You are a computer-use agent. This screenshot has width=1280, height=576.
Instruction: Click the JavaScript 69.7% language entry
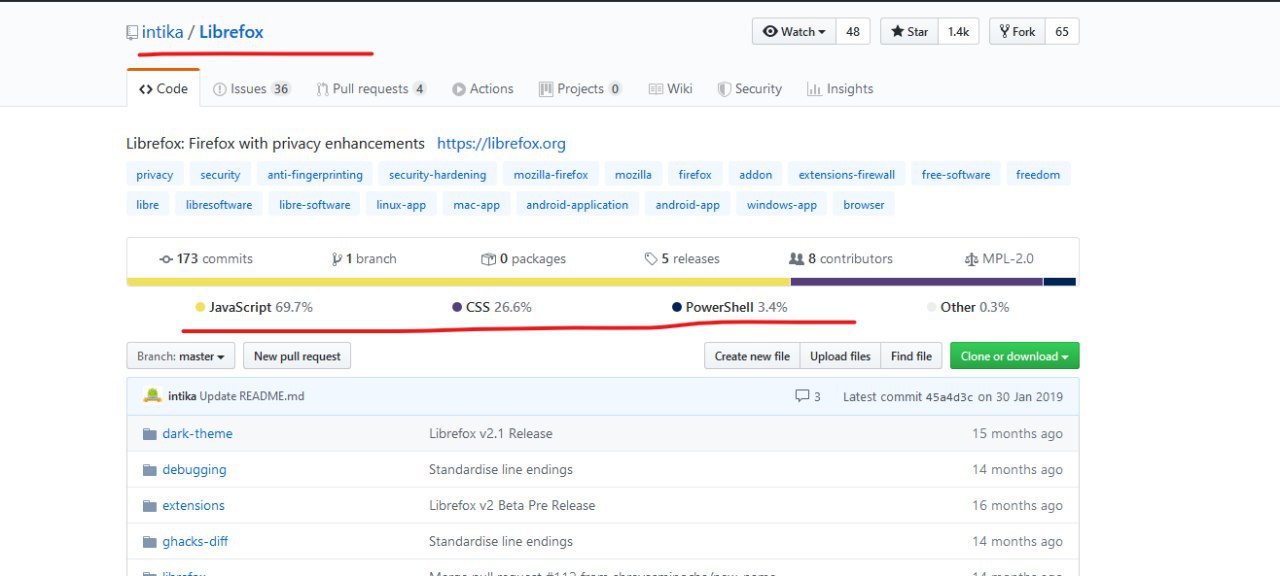click(x=254, y=307)
